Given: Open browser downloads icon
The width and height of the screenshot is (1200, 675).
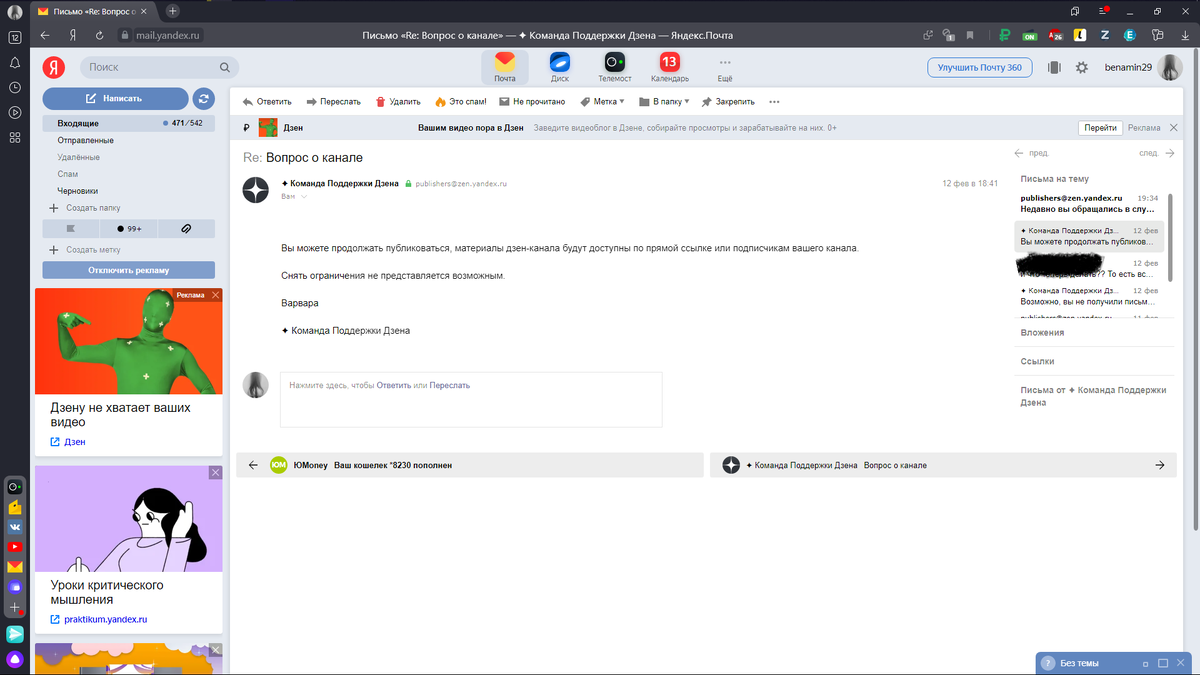Looking at the screenshot, I should (1185, 35).
